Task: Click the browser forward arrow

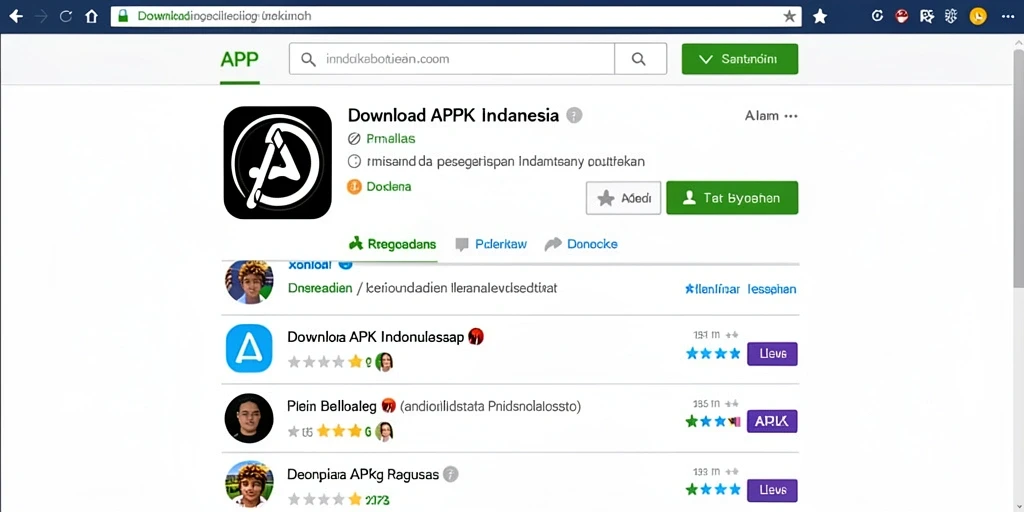Action: (x=41, y=16)
